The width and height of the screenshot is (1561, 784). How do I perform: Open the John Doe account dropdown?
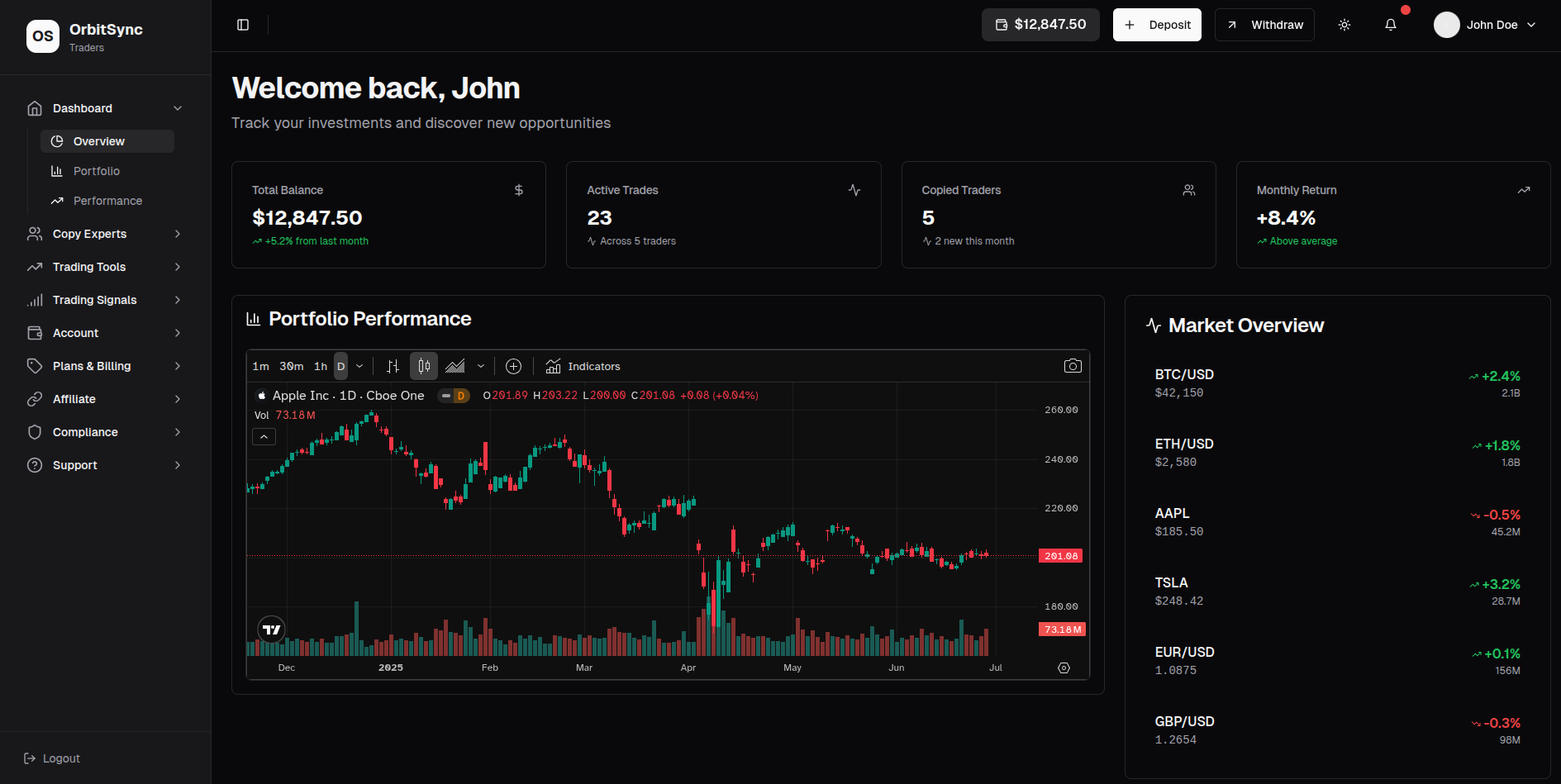click(1485, 25)
